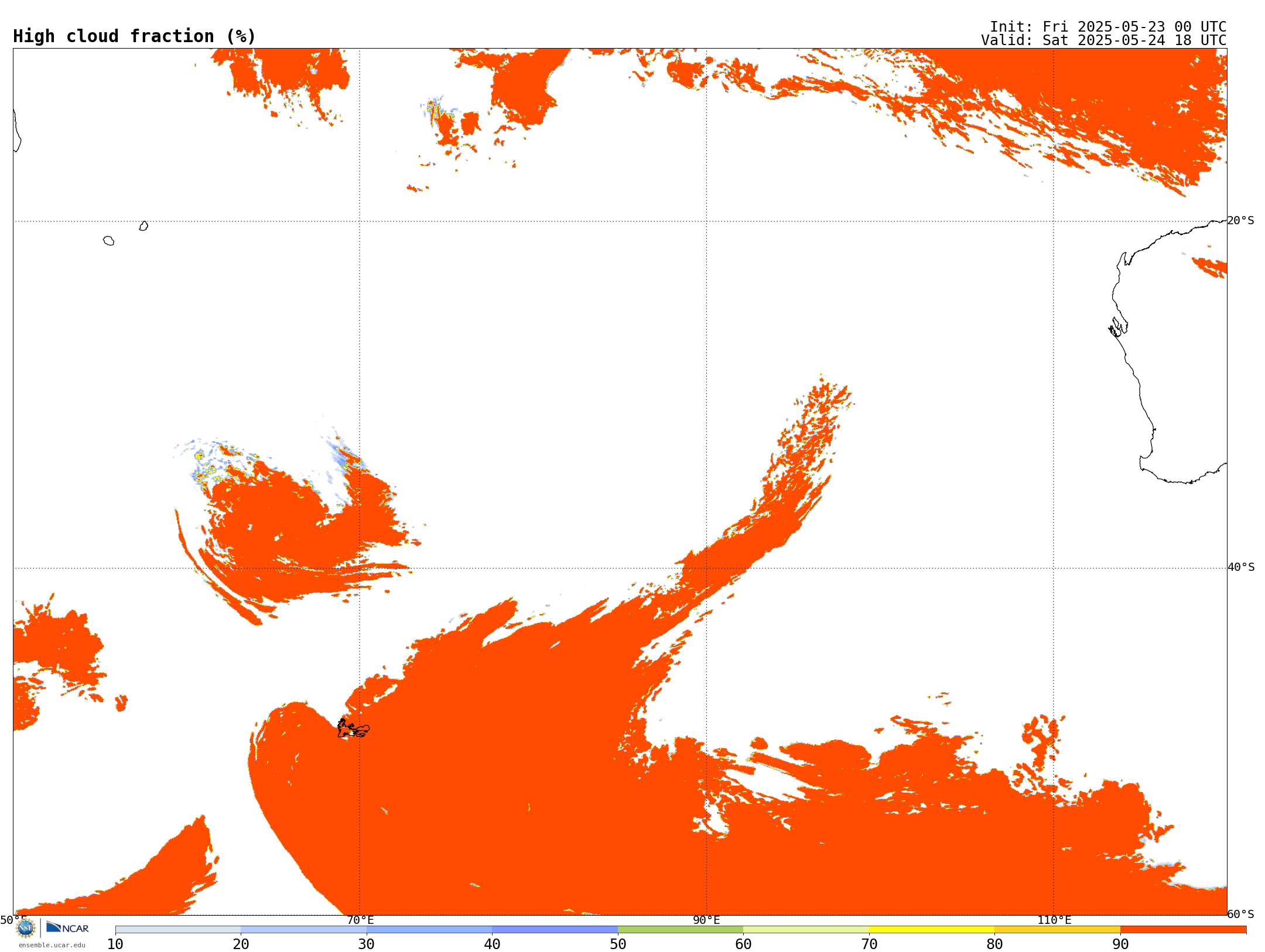Click the 50-60 green colorbar segment
Viewport: 1265px width, 952px height.
(x=681, y=930)
